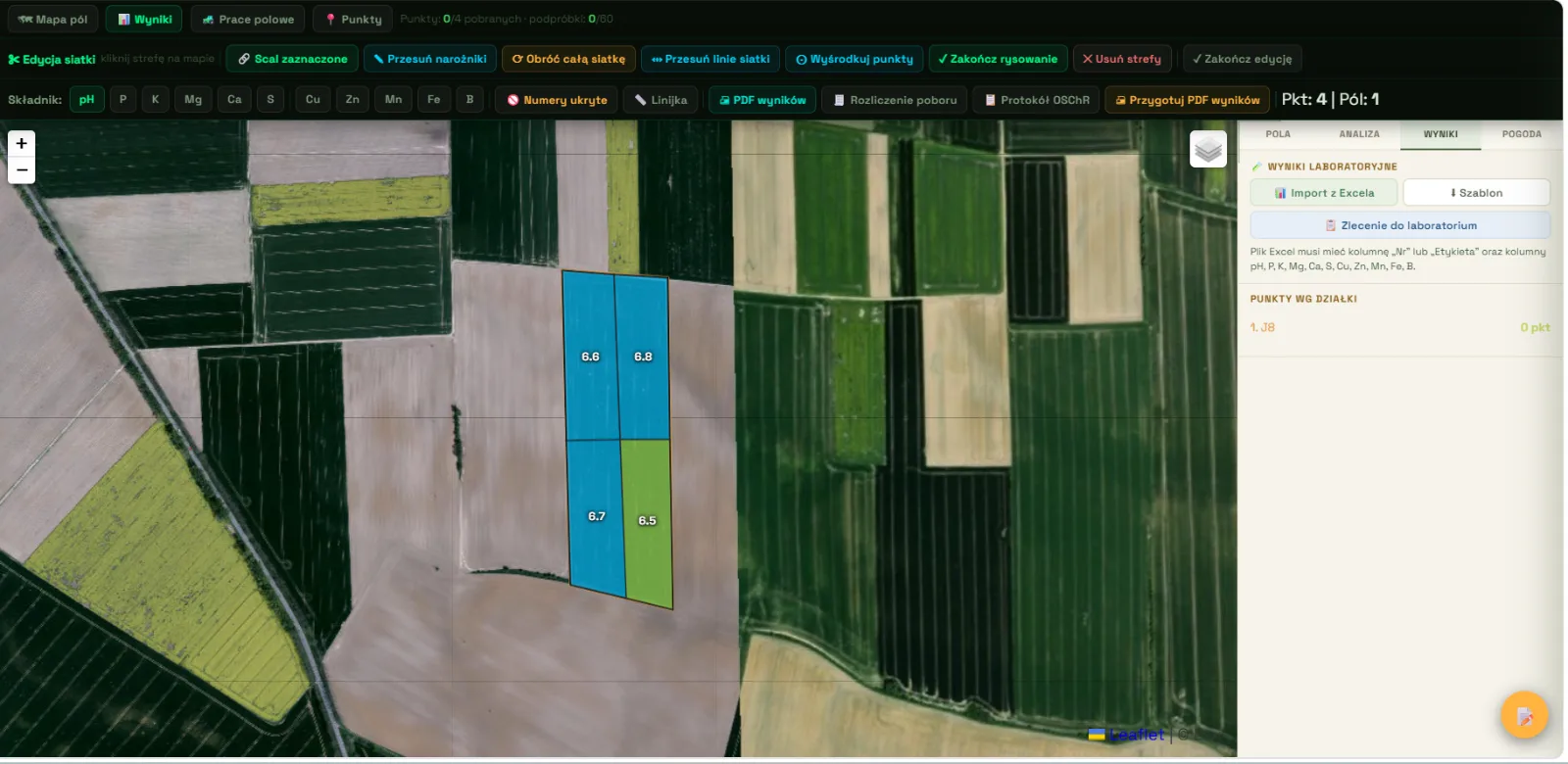Activate Przesuń linie siatki tool

click(x=710, y=59)
